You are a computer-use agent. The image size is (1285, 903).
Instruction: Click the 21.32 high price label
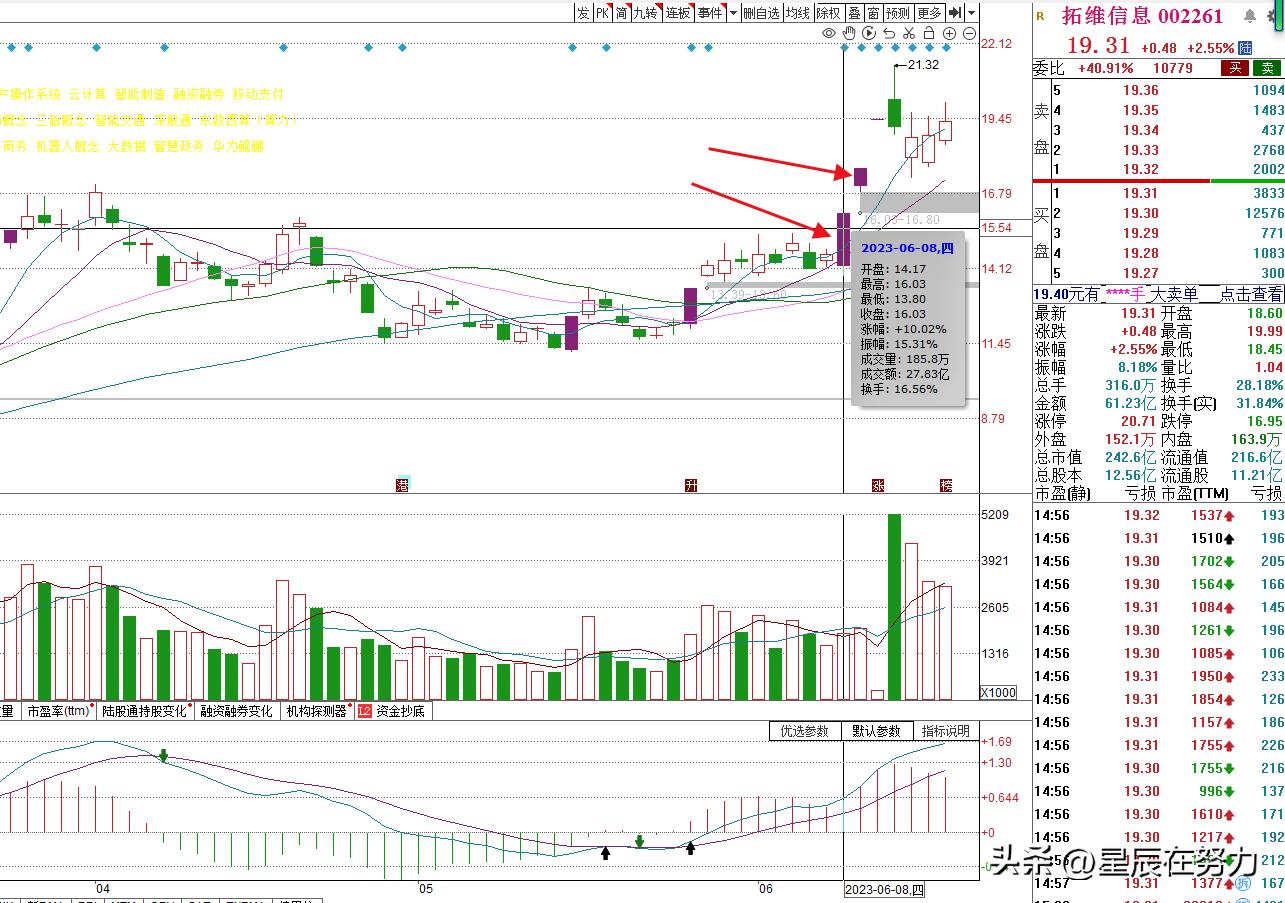pos(923,65)
